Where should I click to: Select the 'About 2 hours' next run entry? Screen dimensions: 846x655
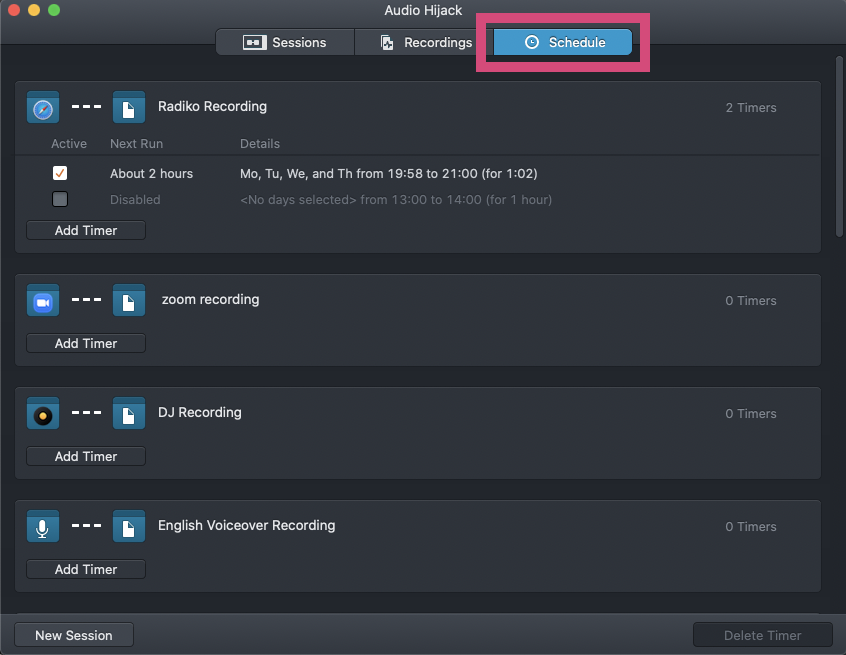click(152, 174)
